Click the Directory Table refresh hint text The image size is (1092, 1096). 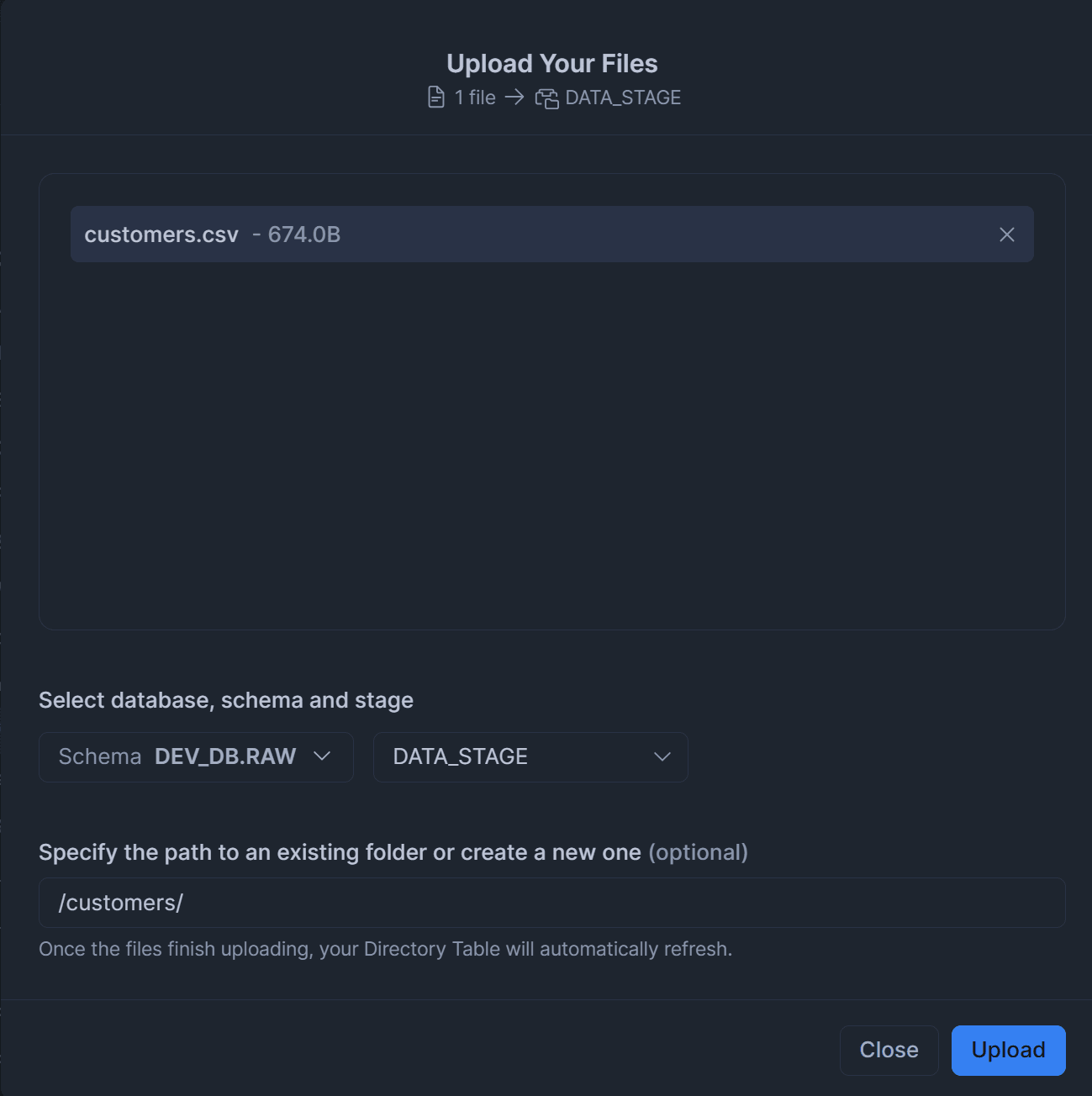(385, 949)
